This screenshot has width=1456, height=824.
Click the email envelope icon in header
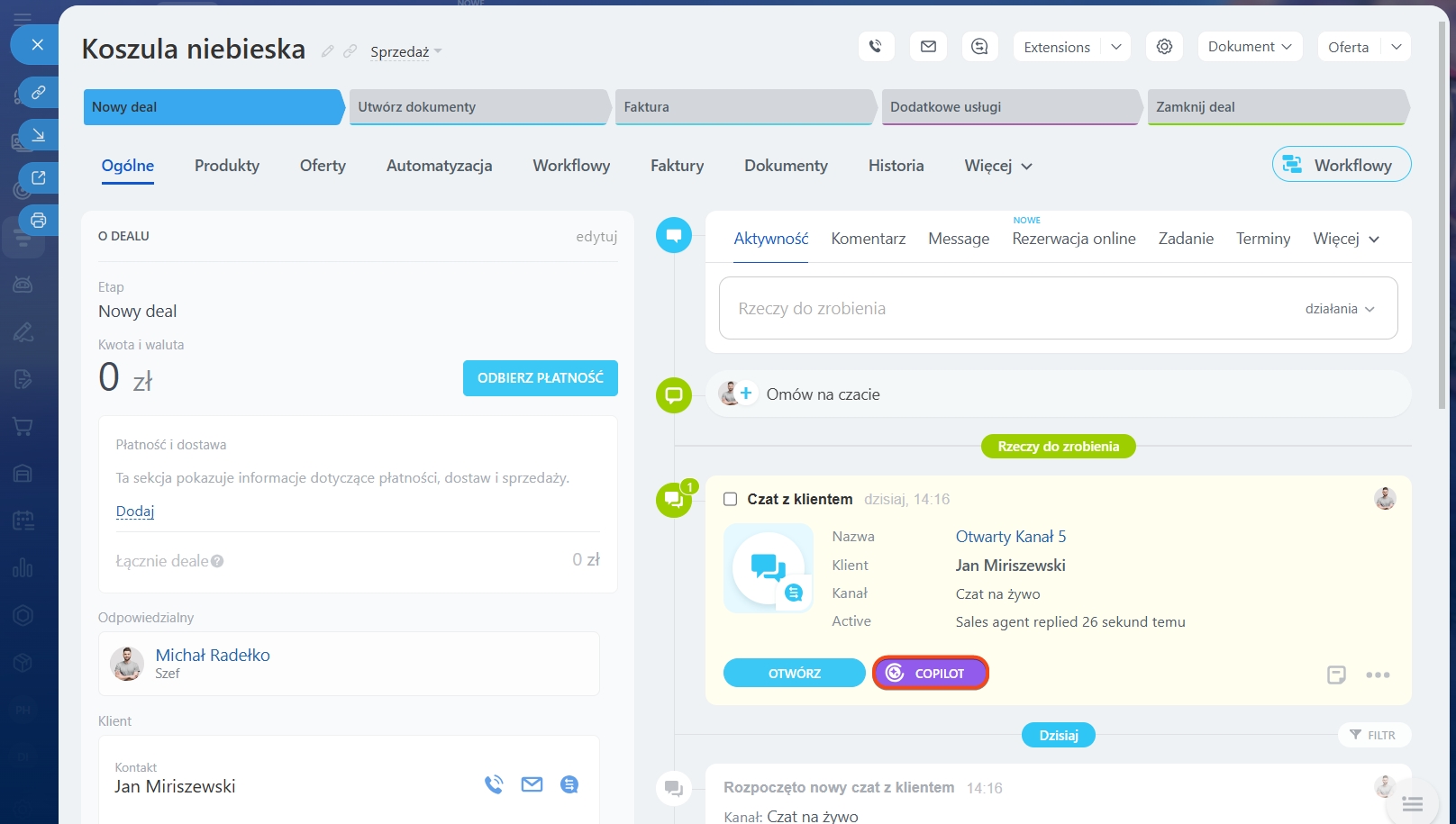928,47
